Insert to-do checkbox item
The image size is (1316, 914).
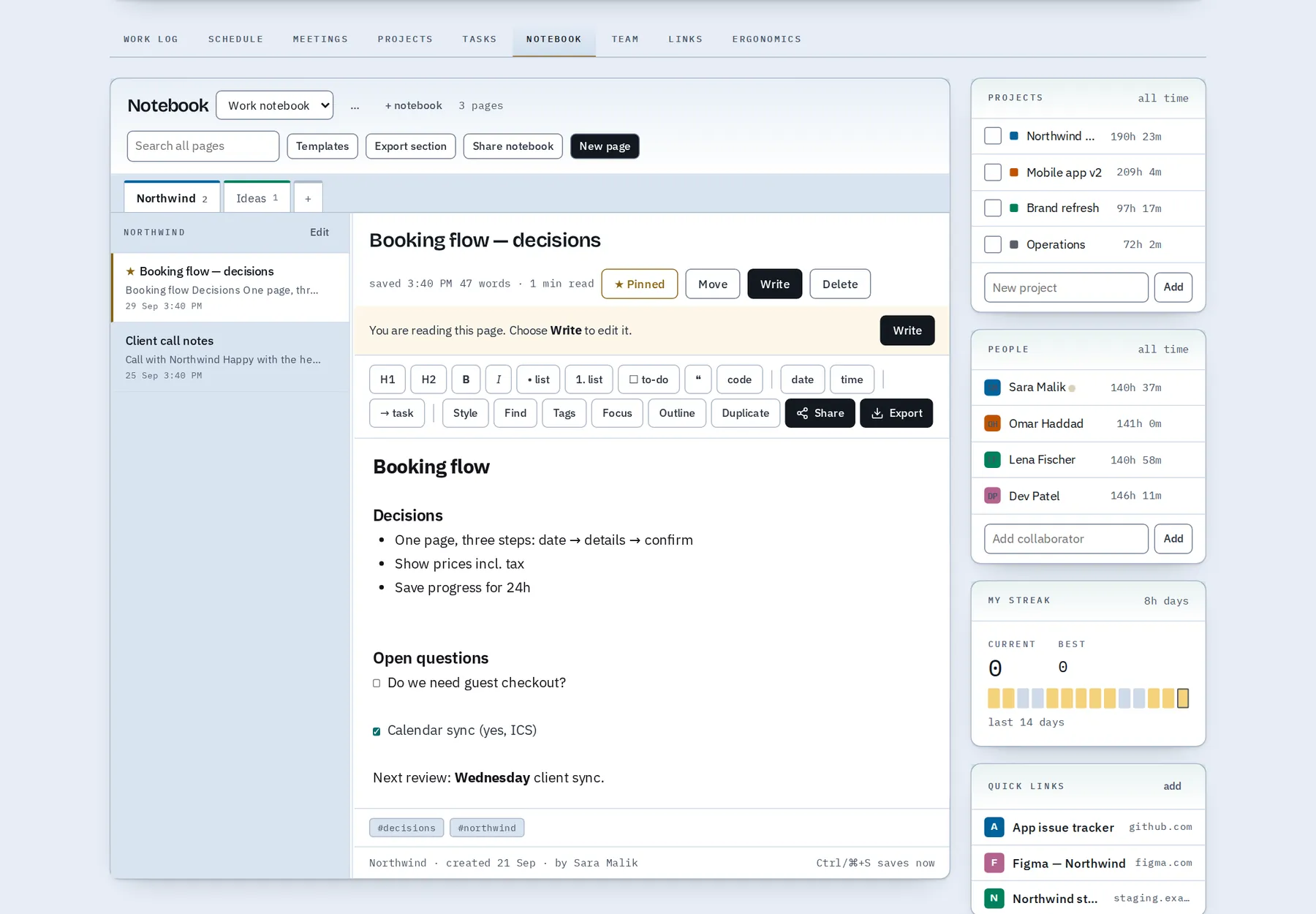click(x=649, y=379)
